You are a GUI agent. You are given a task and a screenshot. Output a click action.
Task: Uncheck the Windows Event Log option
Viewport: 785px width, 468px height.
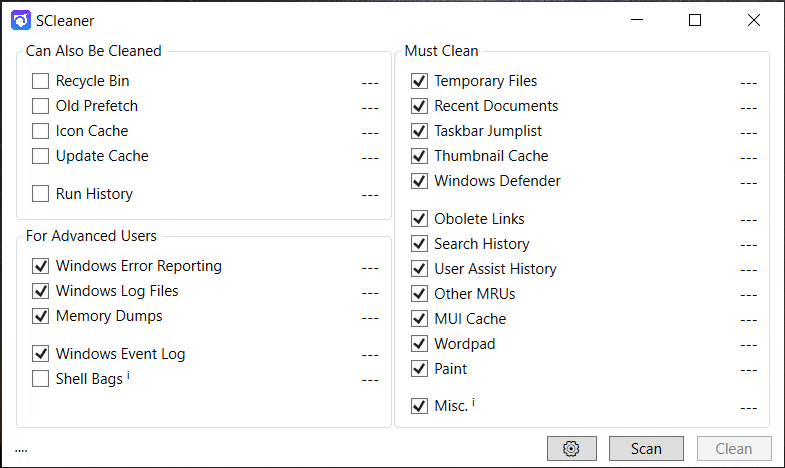tap(40, 354)
